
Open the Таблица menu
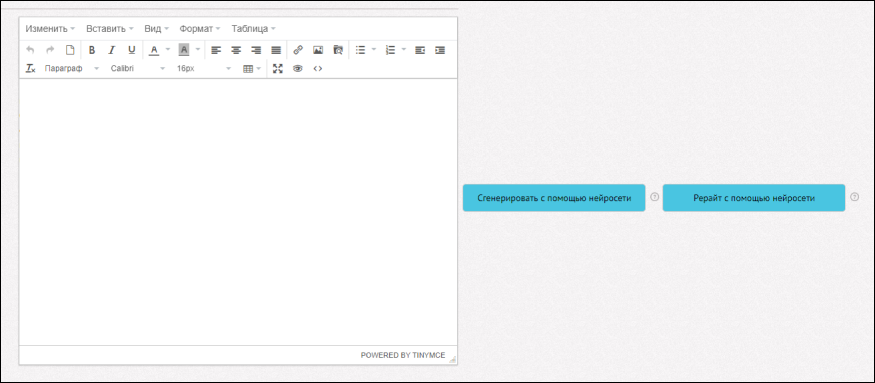click(x=253, y=28)
